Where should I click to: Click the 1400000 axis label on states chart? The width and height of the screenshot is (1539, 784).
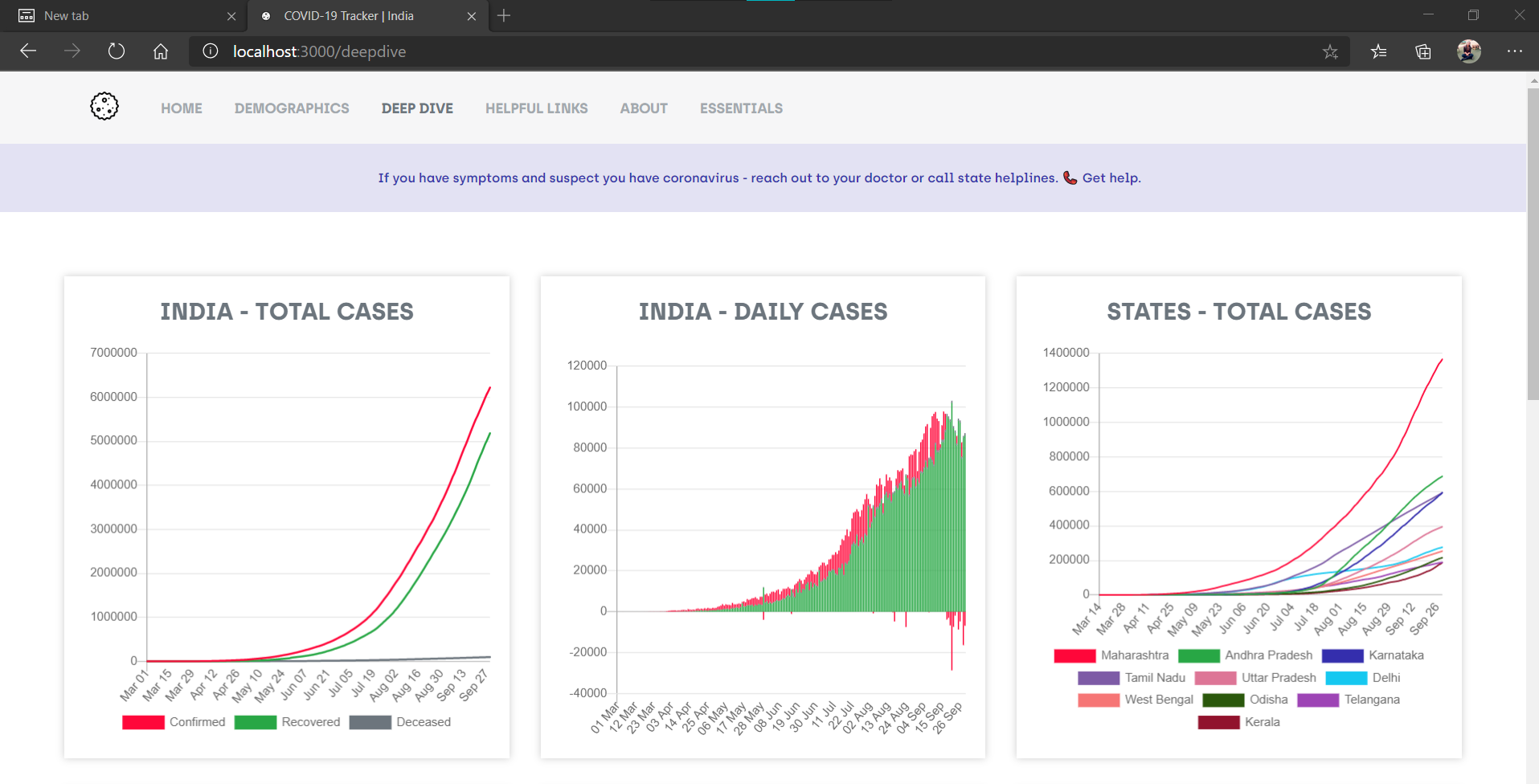click(1066, 353)
